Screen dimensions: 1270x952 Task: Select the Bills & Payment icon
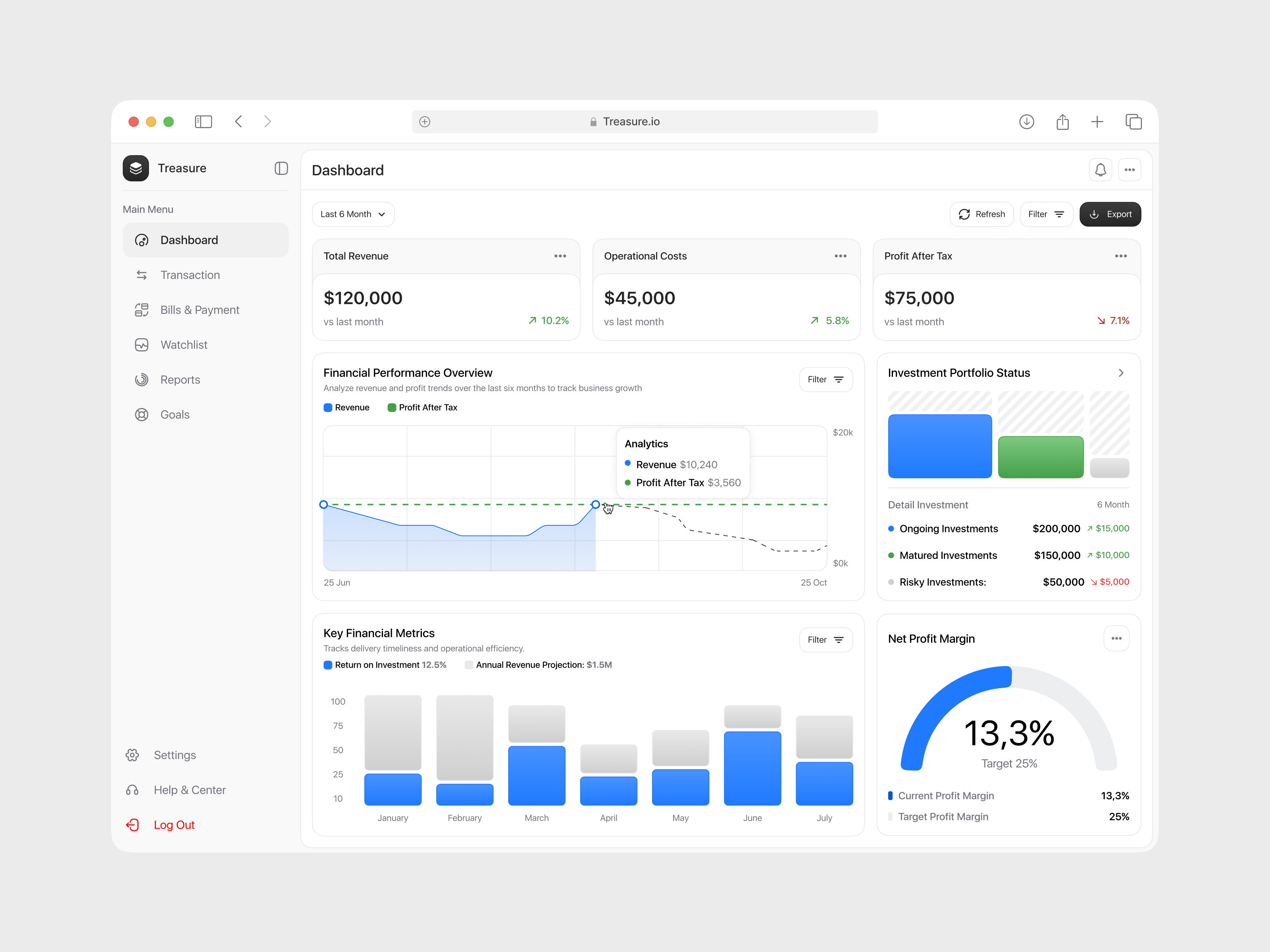pyautogui.click(x=142, y=310)
